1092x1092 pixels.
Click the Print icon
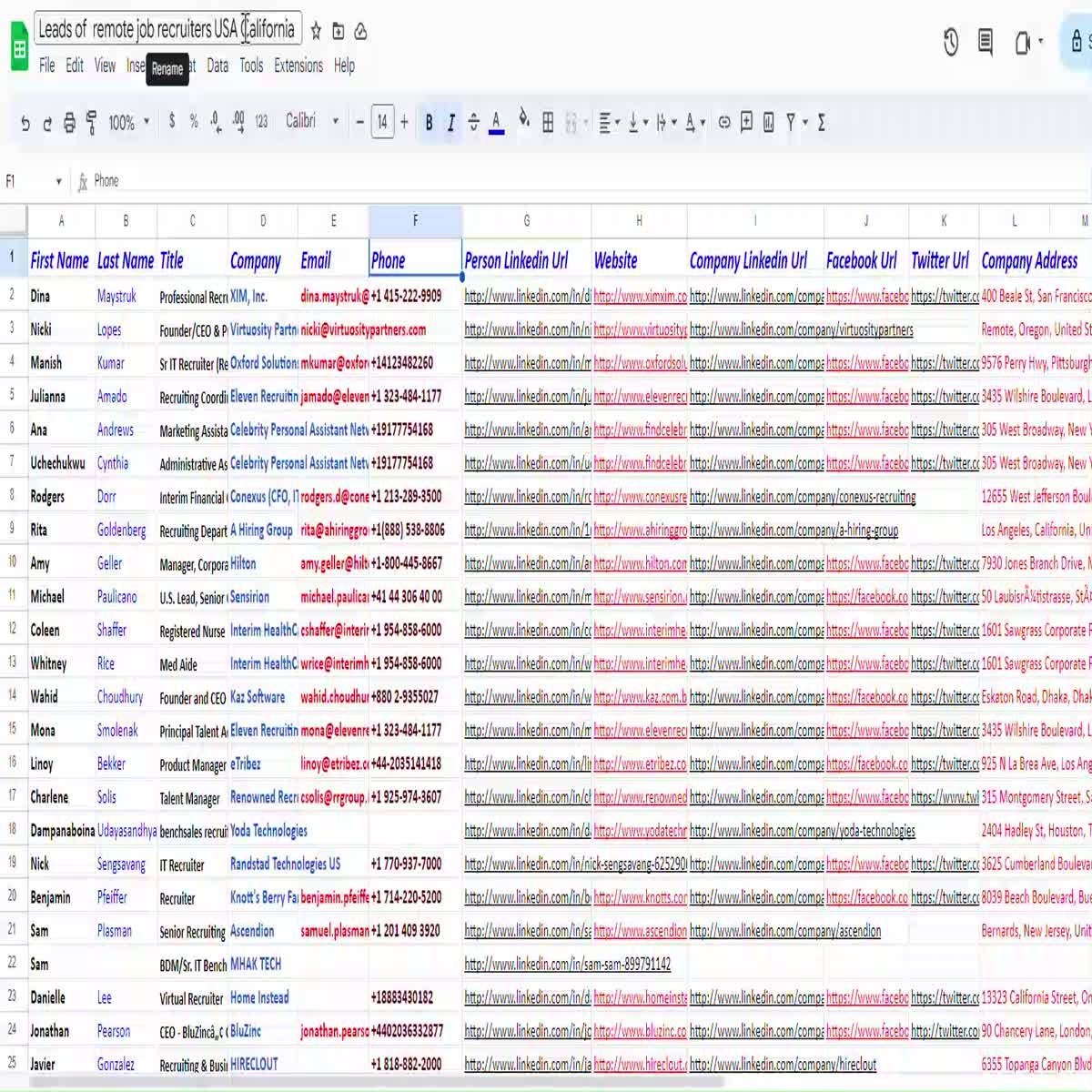[69, 123]
